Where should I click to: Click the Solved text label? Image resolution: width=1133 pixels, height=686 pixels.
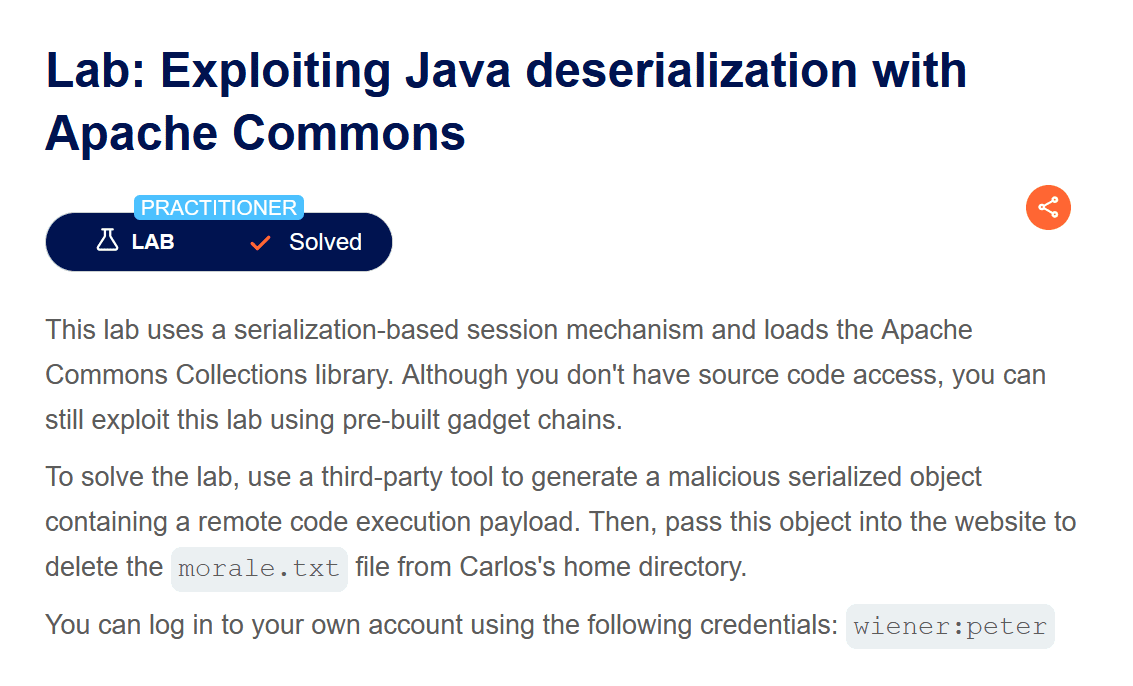[x=325, y=240]
